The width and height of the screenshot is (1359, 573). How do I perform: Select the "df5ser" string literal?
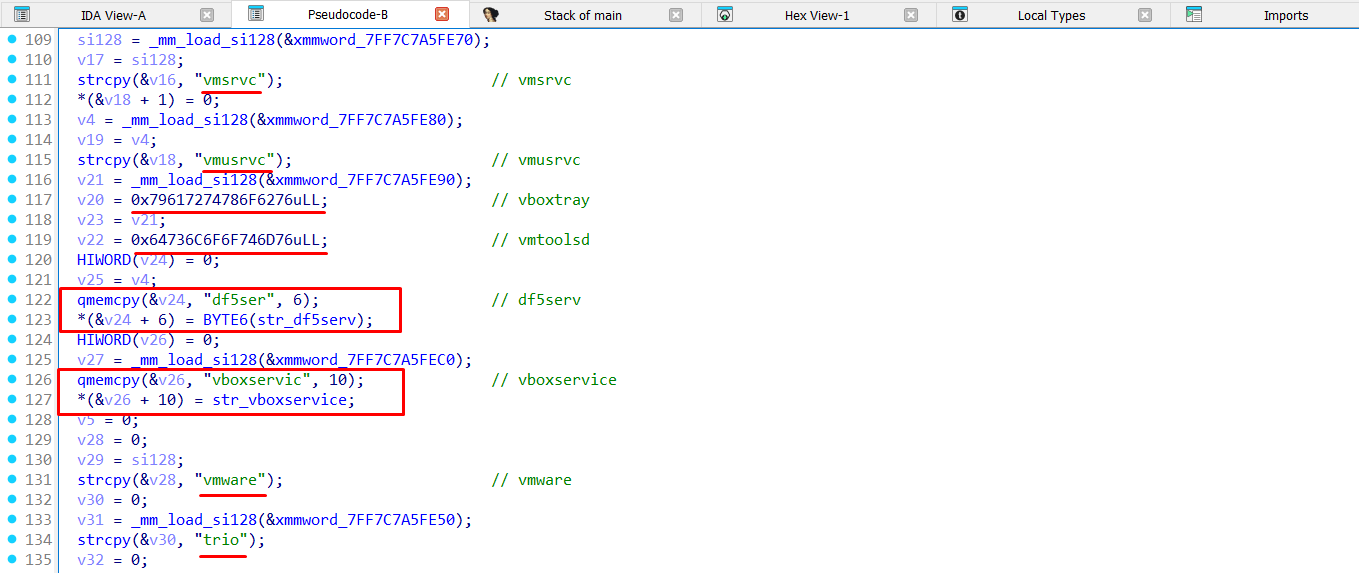coord(241,300)
